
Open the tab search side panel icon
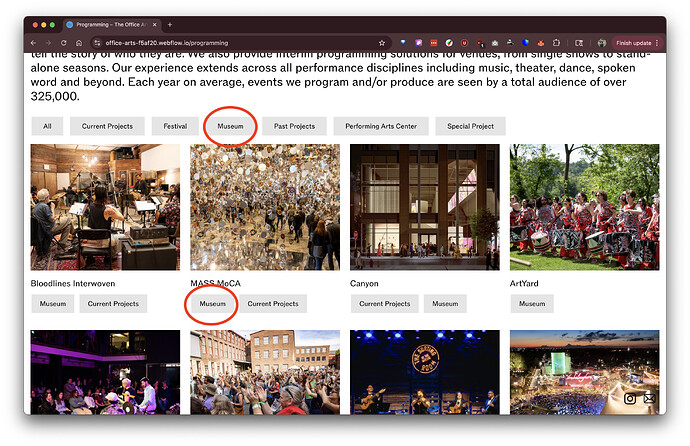click(x=579, y=43)
